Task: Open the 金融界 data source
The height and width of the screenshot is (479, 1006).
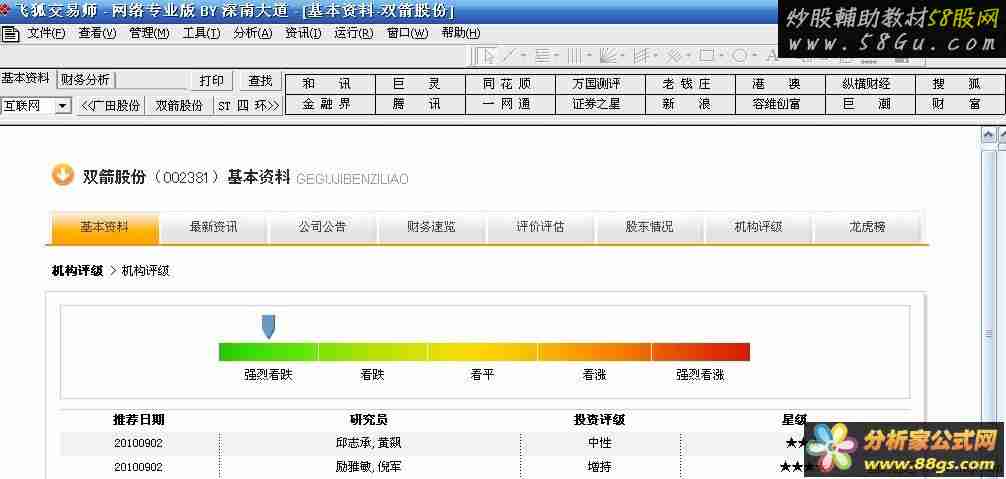Action: [x=330, y=105]
